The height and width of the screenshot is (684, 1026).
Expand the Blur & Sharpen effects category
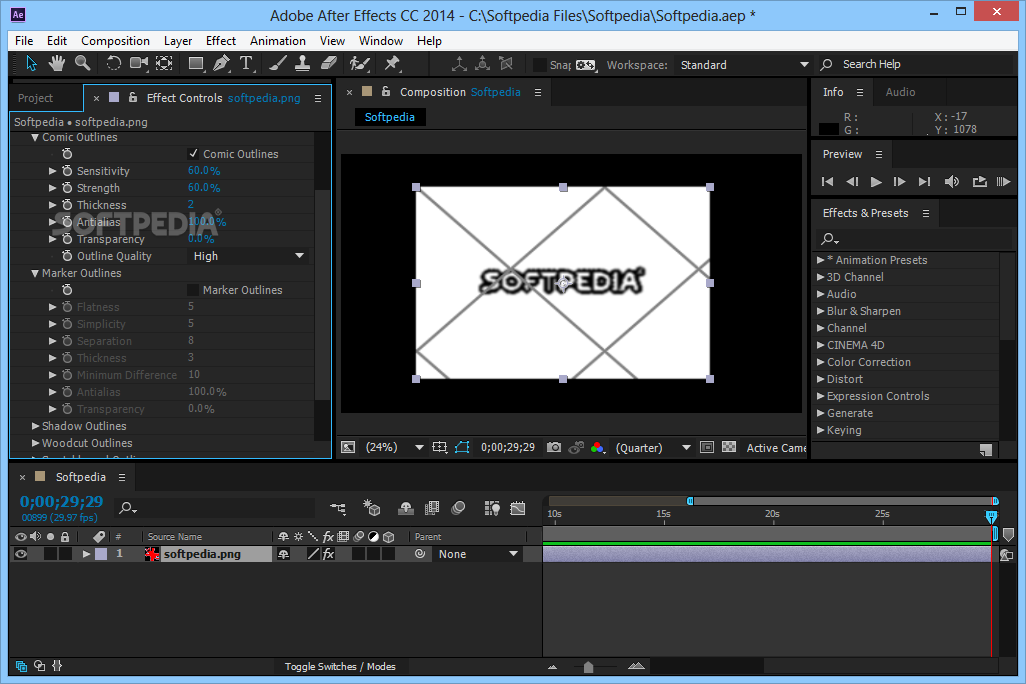coord(821,311)
